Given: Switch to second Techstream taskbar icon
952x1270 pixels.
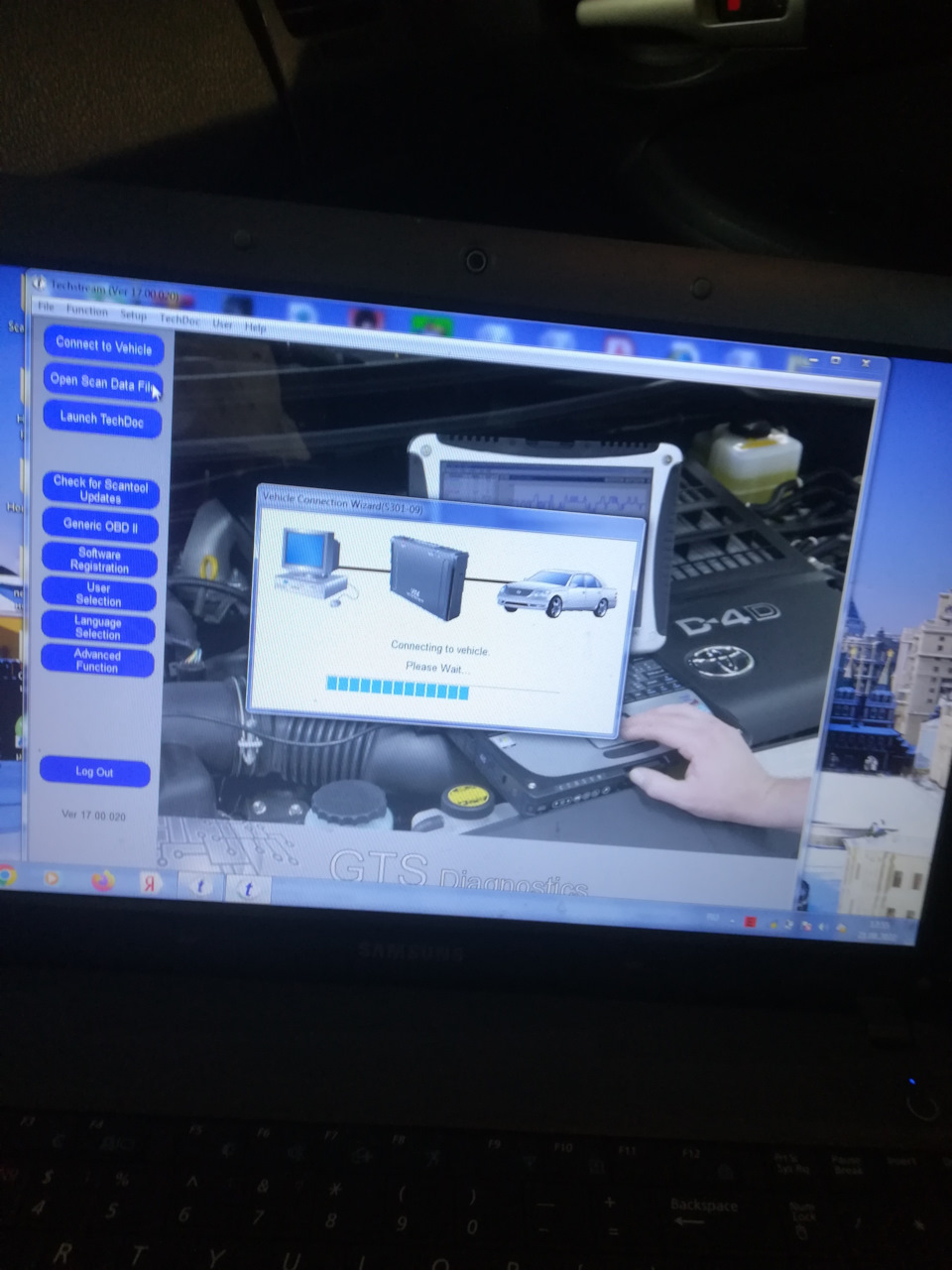Looking at the screenshot, I should (248, 890).
